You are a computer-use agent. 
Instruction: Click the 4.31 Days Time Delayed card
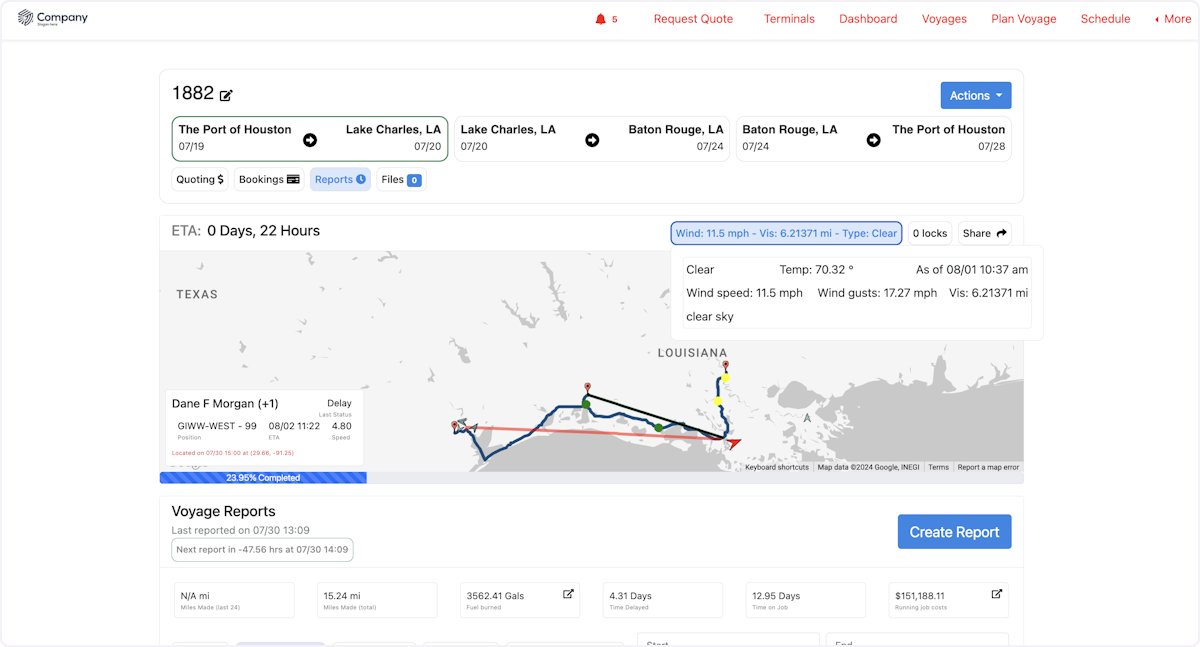pyautogui.click(x=663, y=600)
